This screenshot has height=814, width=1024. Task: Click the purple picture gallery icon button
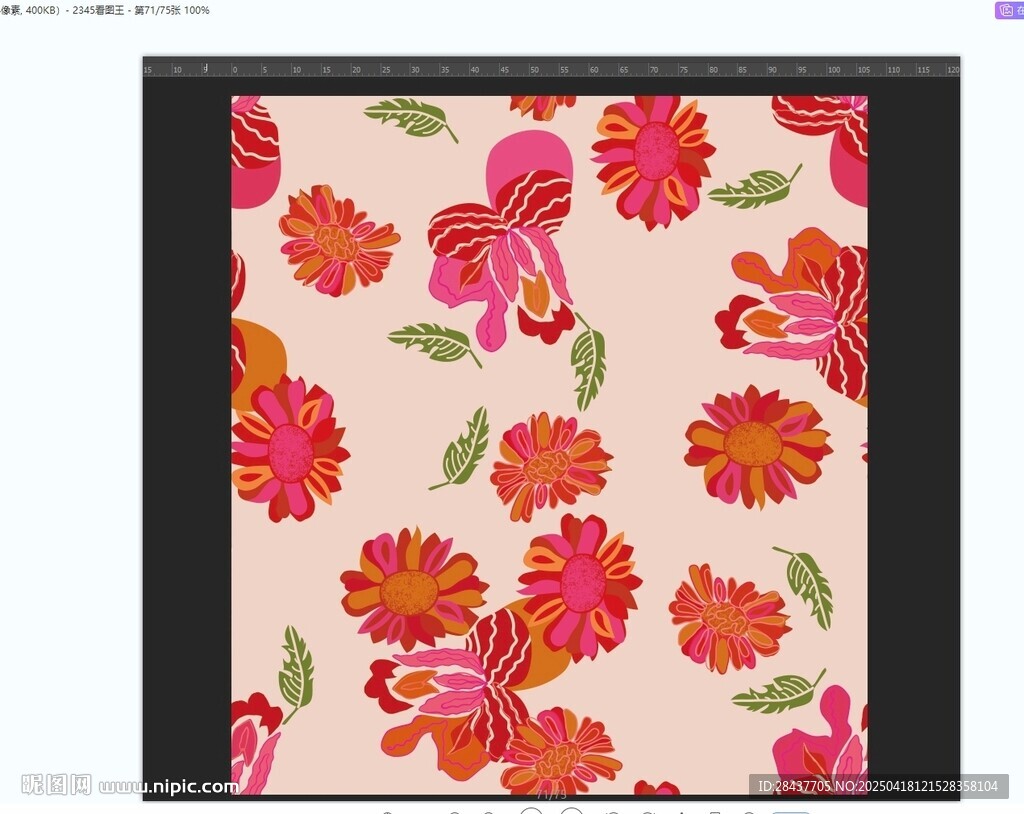[1009, 10]
